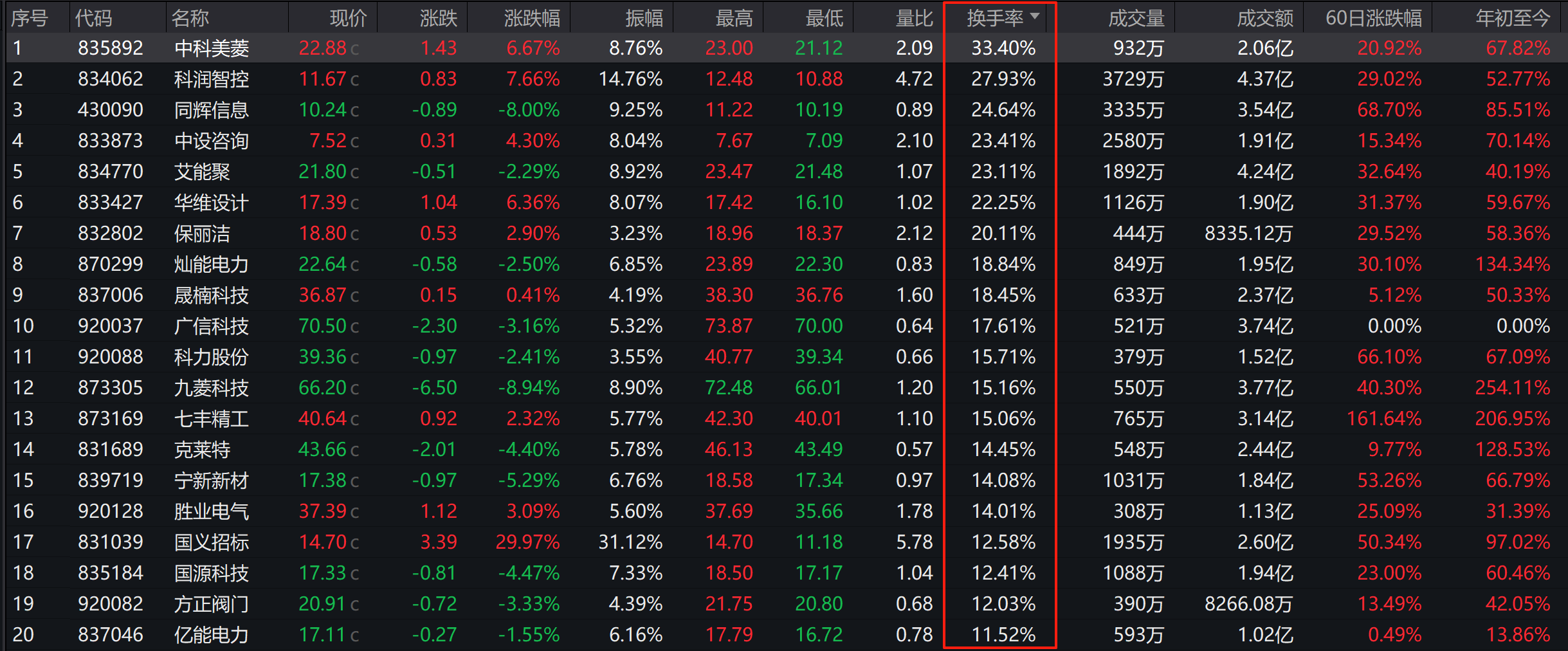The image size is (1568, 651).
Task: Click 保丽洁 turnover amount 8335.12万
Action: [1248, 234]
